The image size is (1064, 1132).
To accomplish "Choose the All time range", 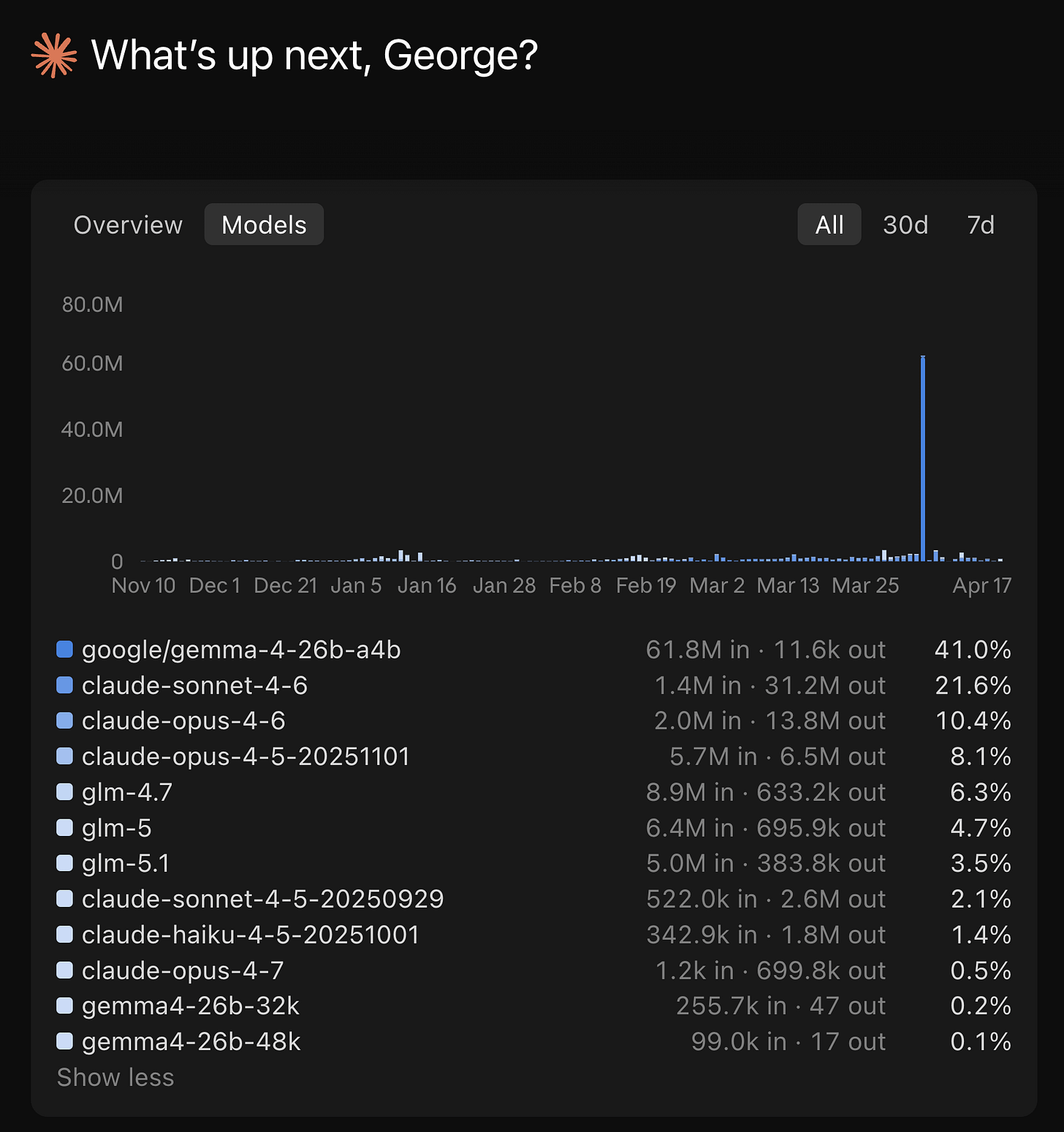I will [x=829, y=224].
